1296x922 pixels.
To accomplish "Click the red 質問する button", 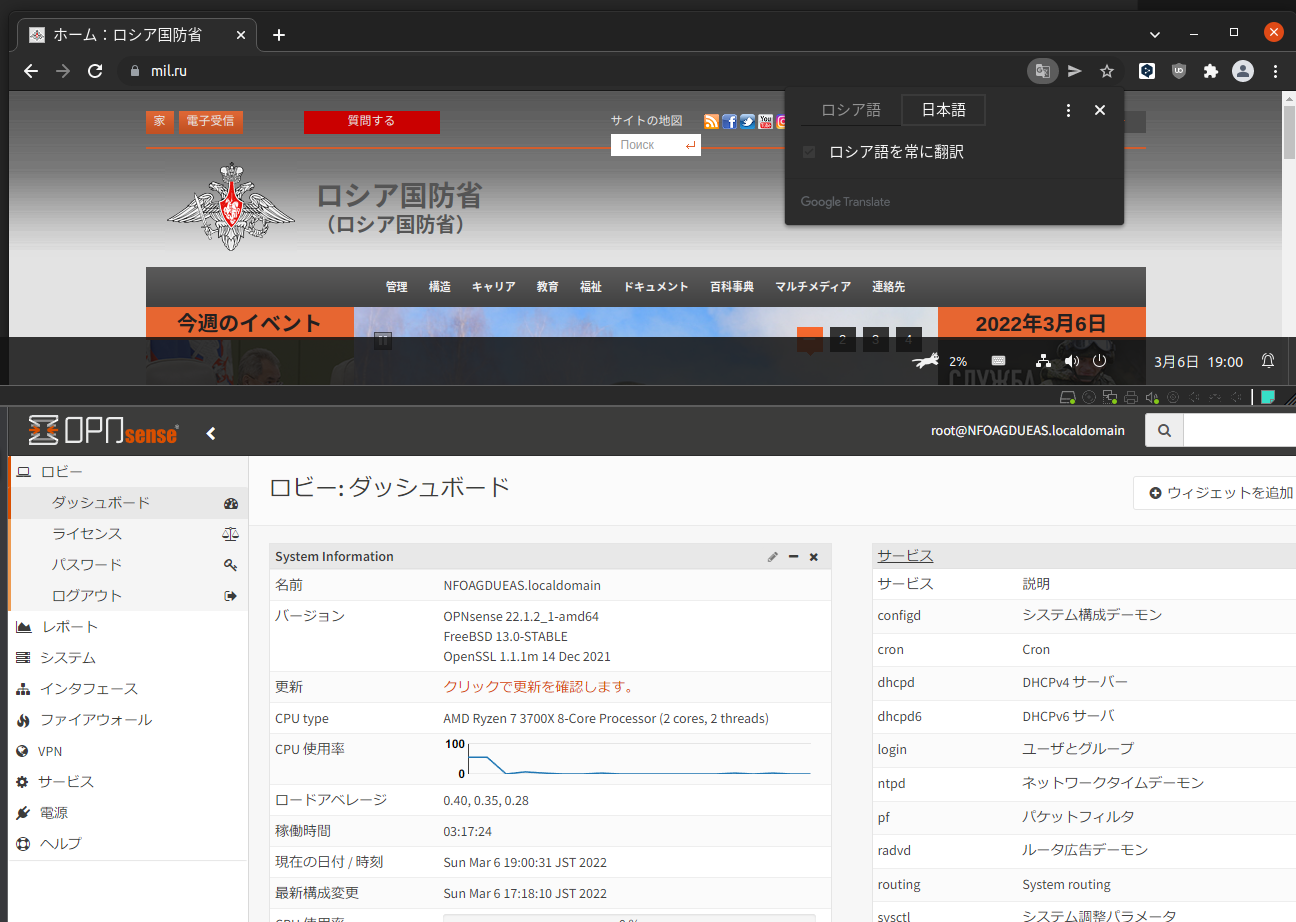I will [372, 121].
